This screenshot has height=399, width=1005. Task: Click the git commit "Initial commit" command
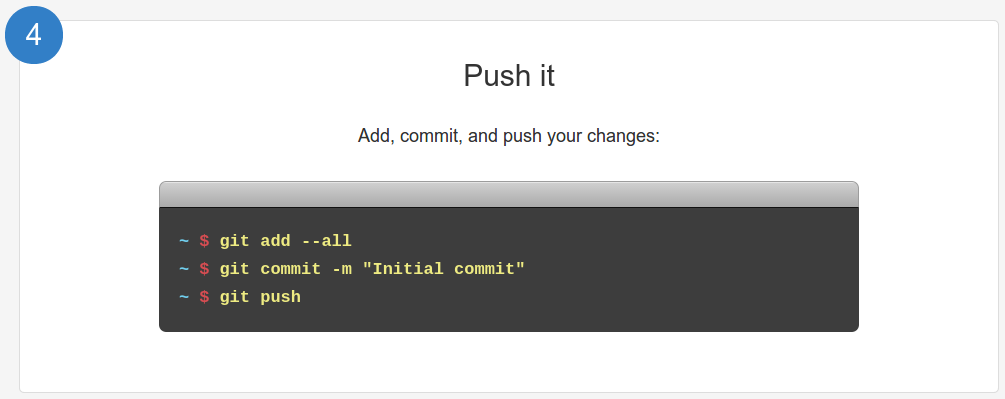click(x=372, y=269)
